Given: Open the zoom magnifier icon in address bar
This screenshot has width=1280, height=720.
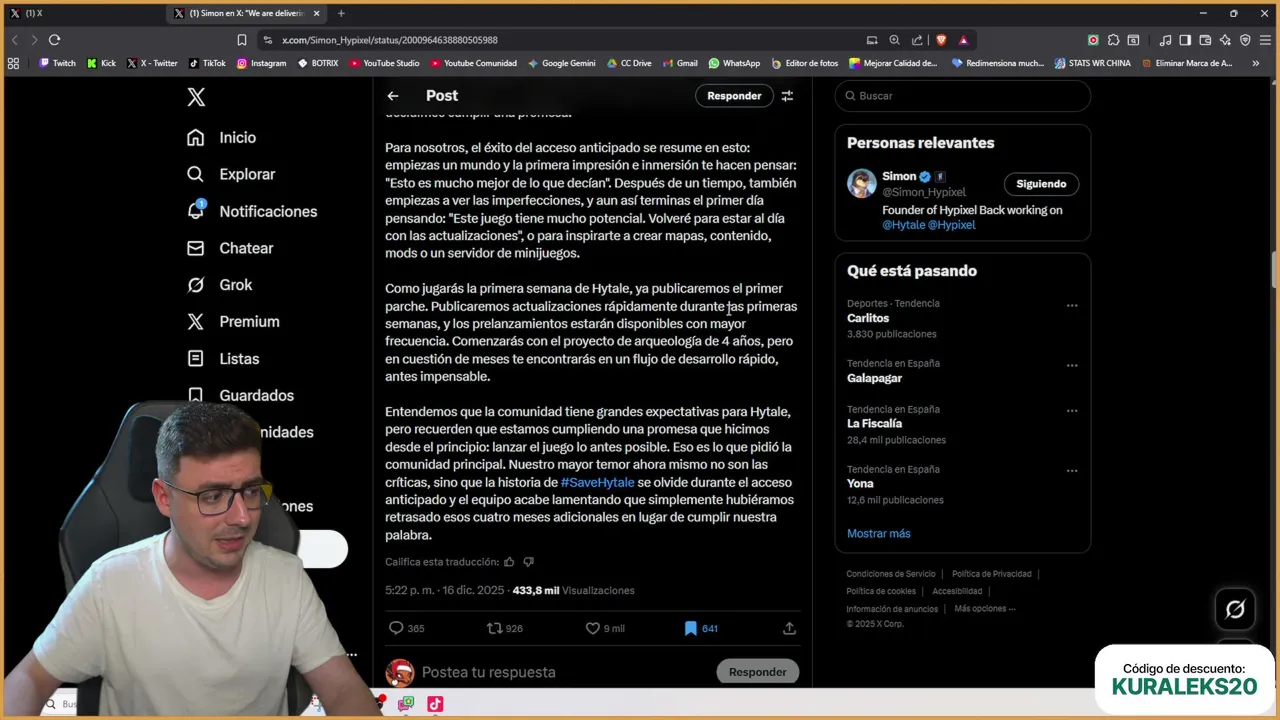Looking at the screenshot, I should (894, 40).
